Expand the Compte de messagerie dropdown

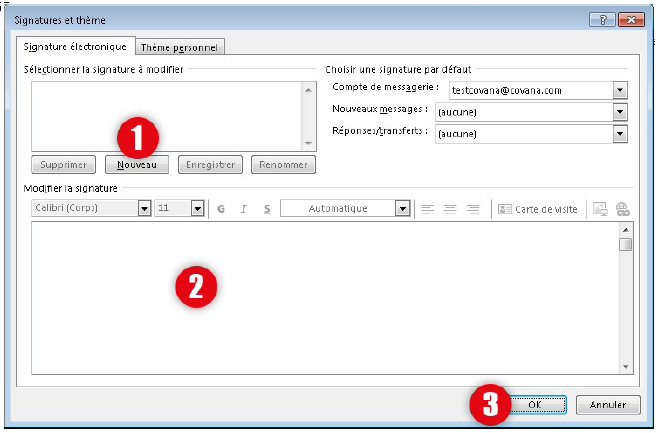pos(620,90)
